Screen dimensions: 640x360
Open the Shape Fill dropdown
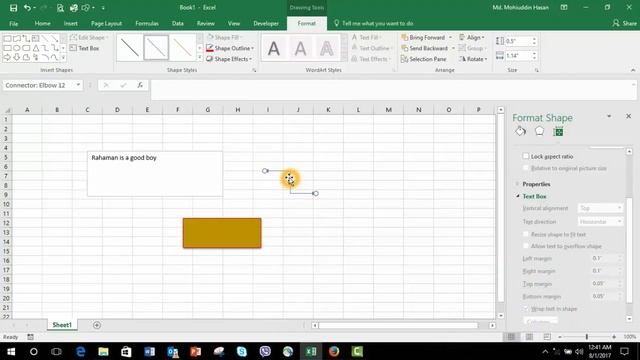[225, 38]
